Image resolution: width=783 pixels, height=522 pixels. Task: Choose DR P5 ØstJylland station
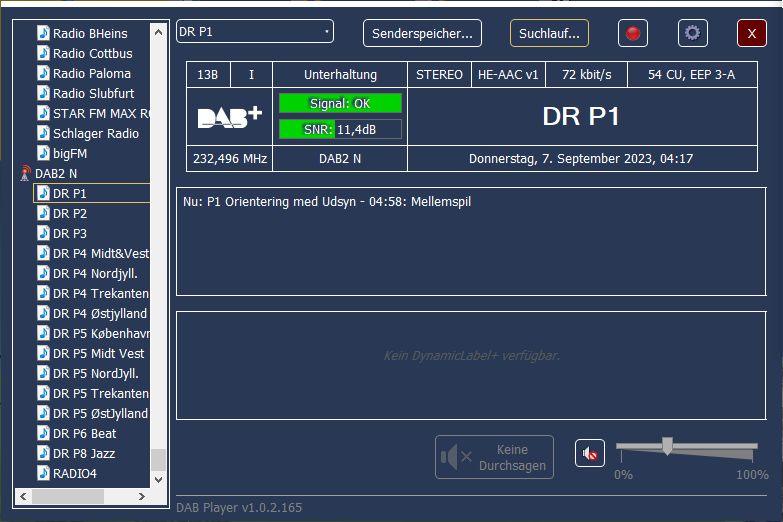click(x=100, y=413)
